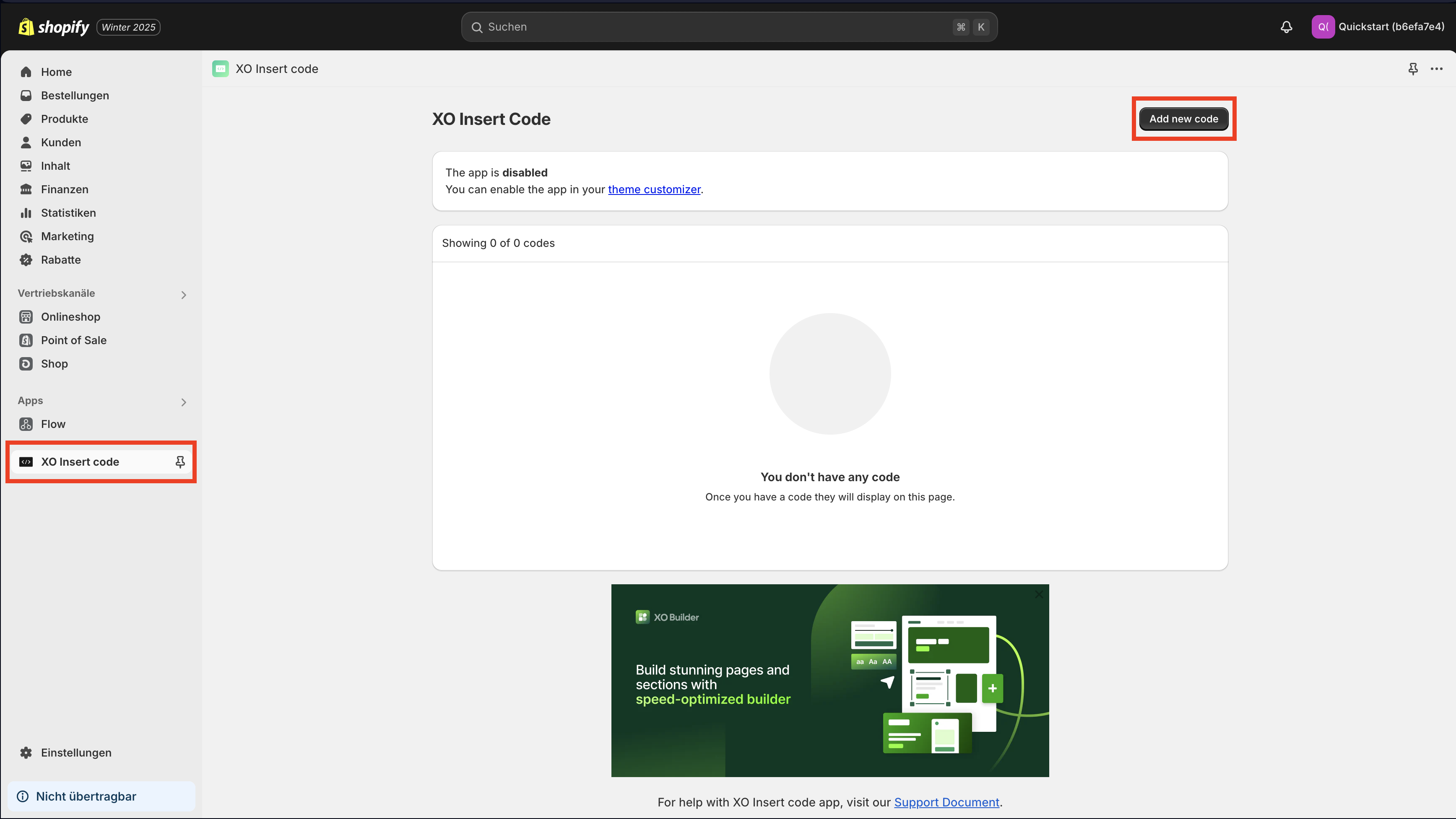The image size is (1456, 819).
Task: Click the XO Builder promo banner
Action: click(x=830, y=681)
